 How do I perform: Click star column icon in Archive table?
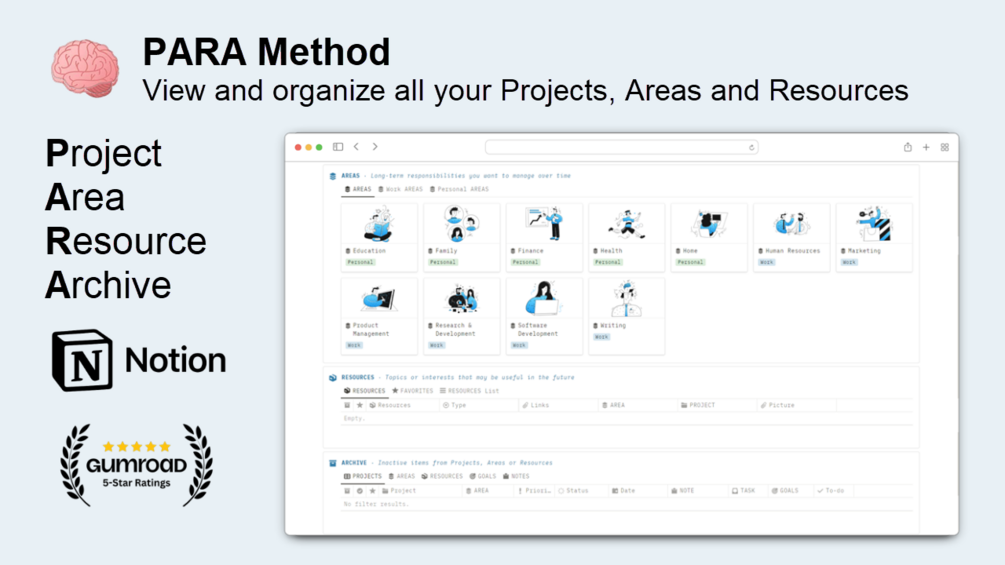coord(372,491)
